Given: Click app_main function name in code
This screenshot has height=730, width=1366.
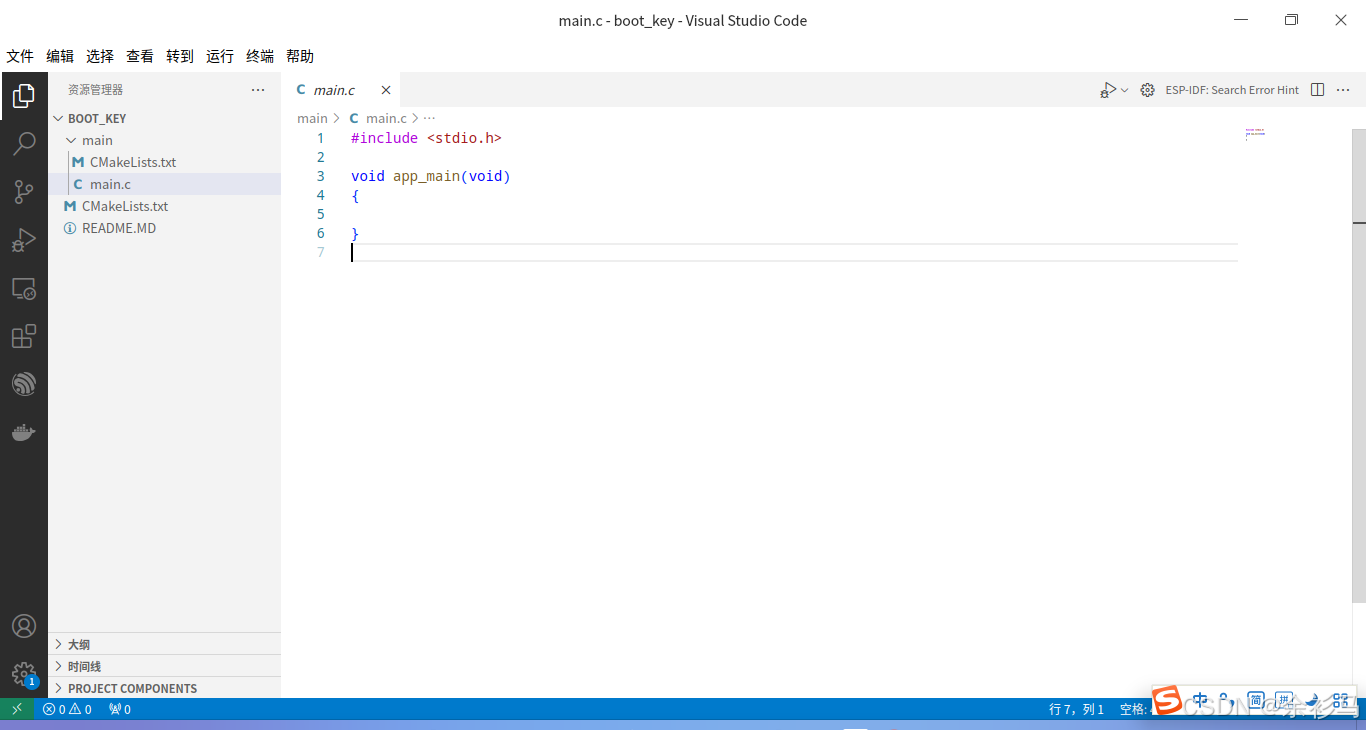Looking at the screenshot, I should [426, 176].
